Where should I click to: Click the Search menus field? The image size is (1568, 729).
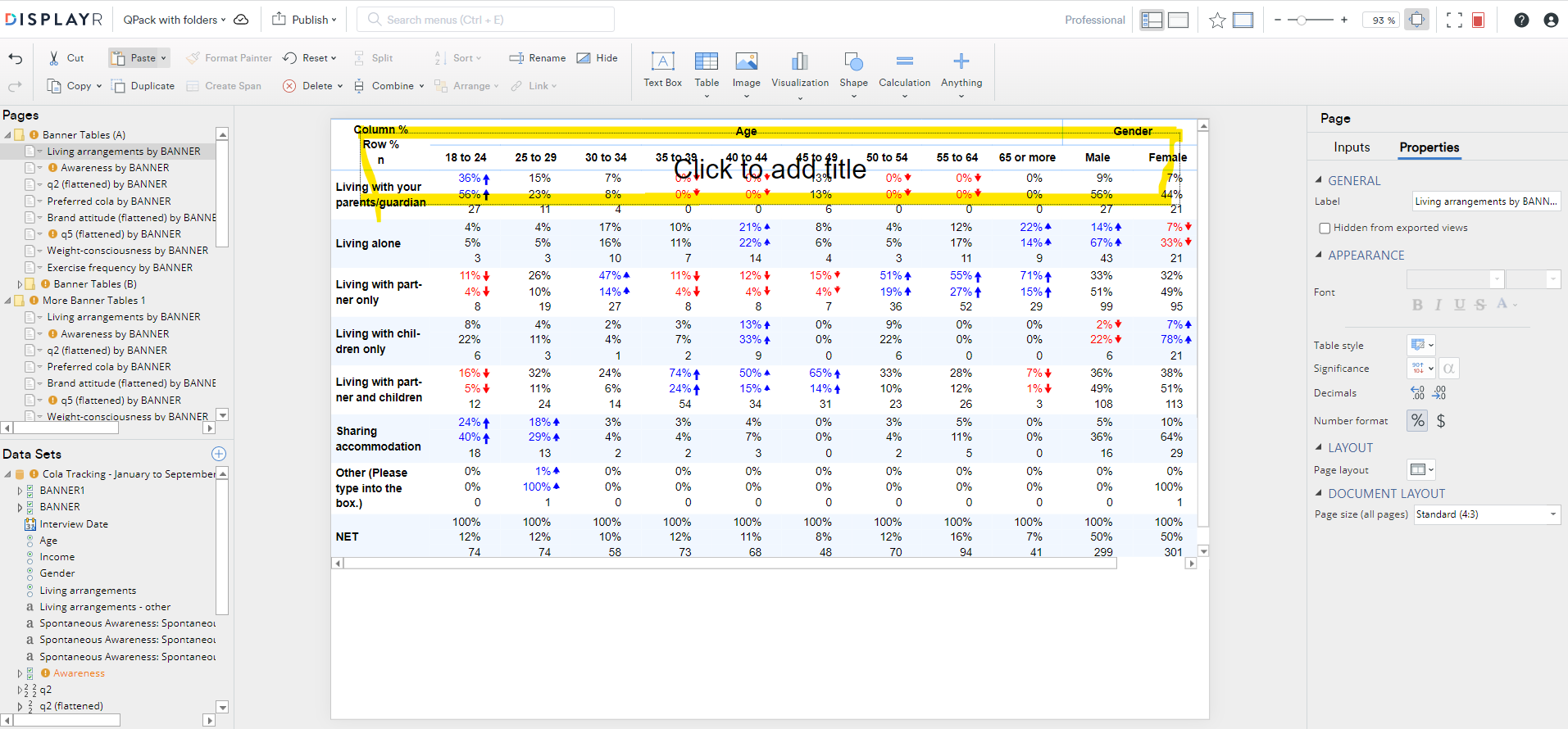coord(485,20)
